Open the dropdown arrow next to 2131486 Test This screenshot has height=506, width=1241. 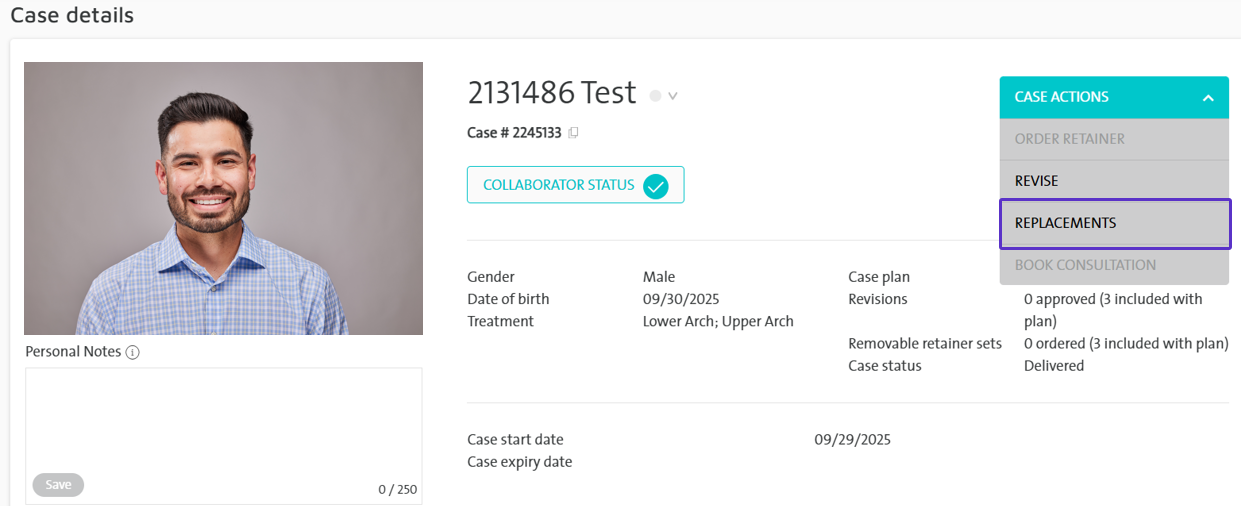tap(673, 96)
